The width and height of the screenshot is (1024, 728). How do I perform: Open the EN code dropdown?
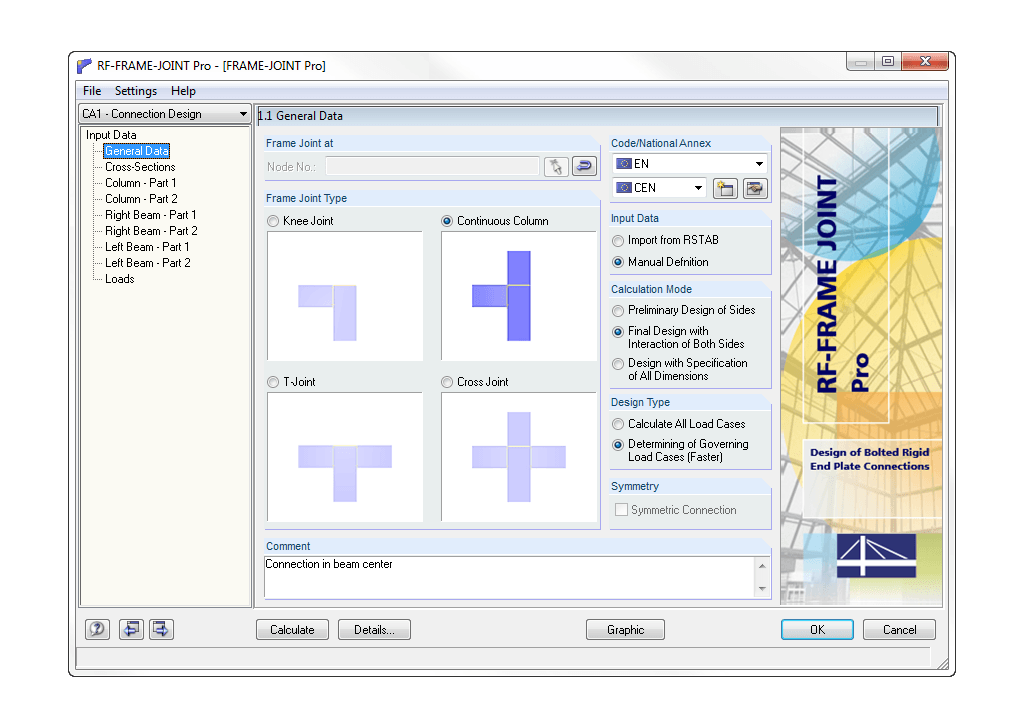[x=758, y=163]
